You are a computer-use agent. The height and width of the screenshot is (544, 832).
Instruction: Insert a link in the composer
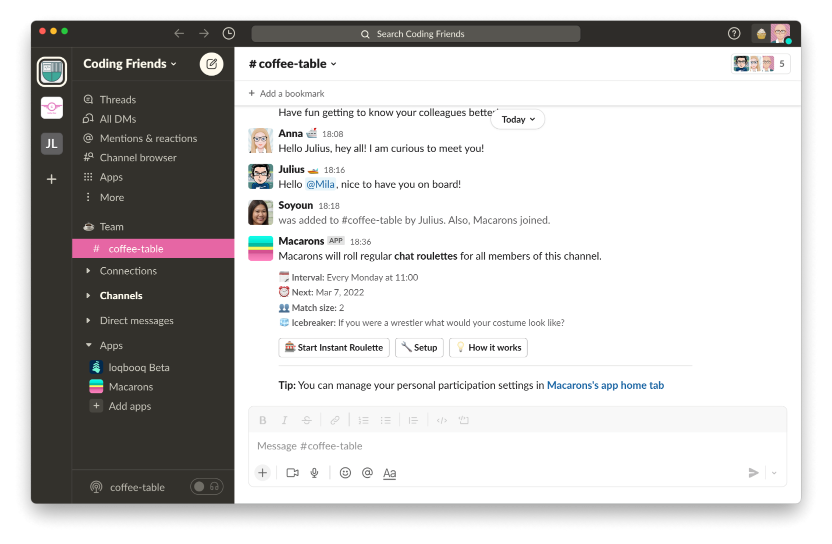(x=335, y=420)
